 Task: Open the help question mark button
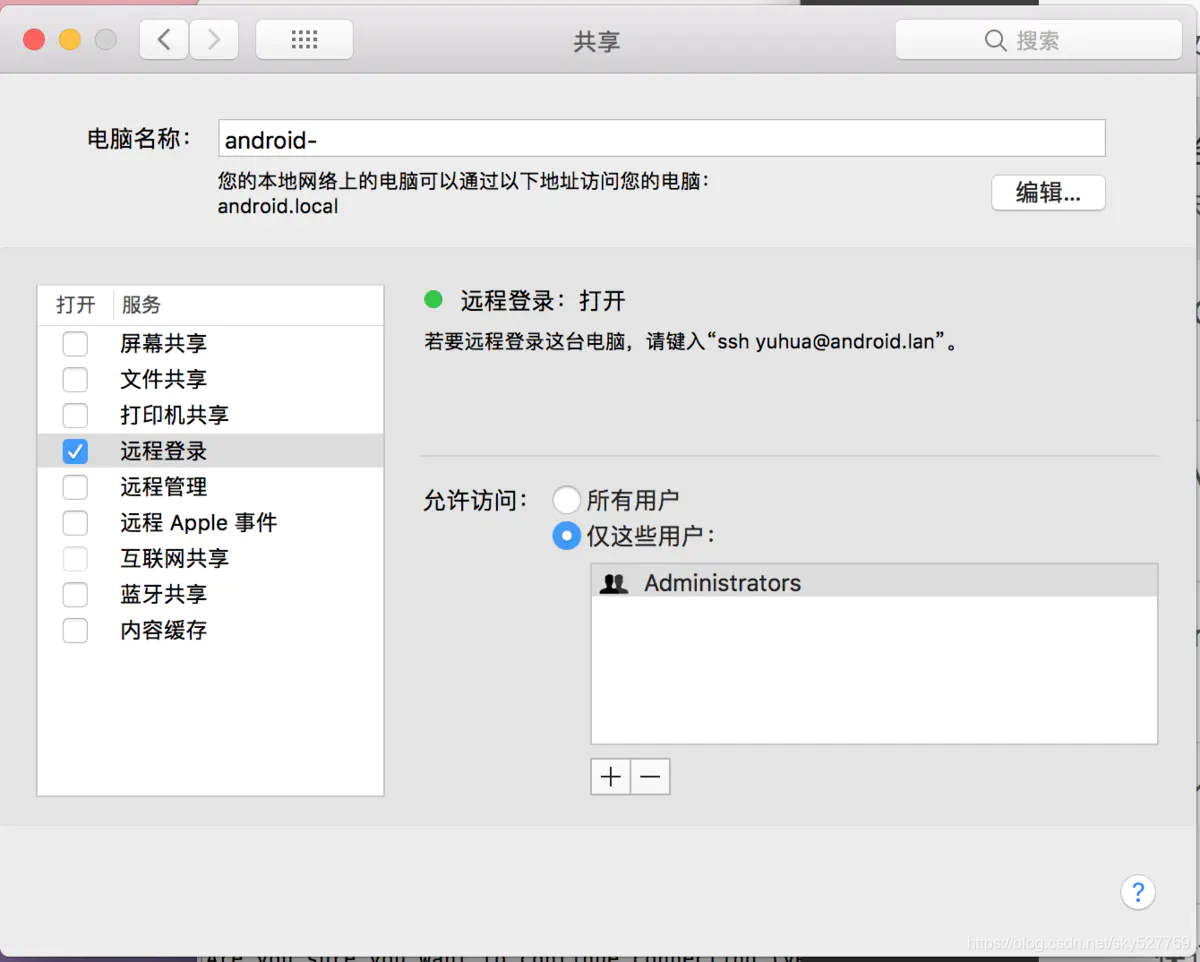click(1138, 892)
